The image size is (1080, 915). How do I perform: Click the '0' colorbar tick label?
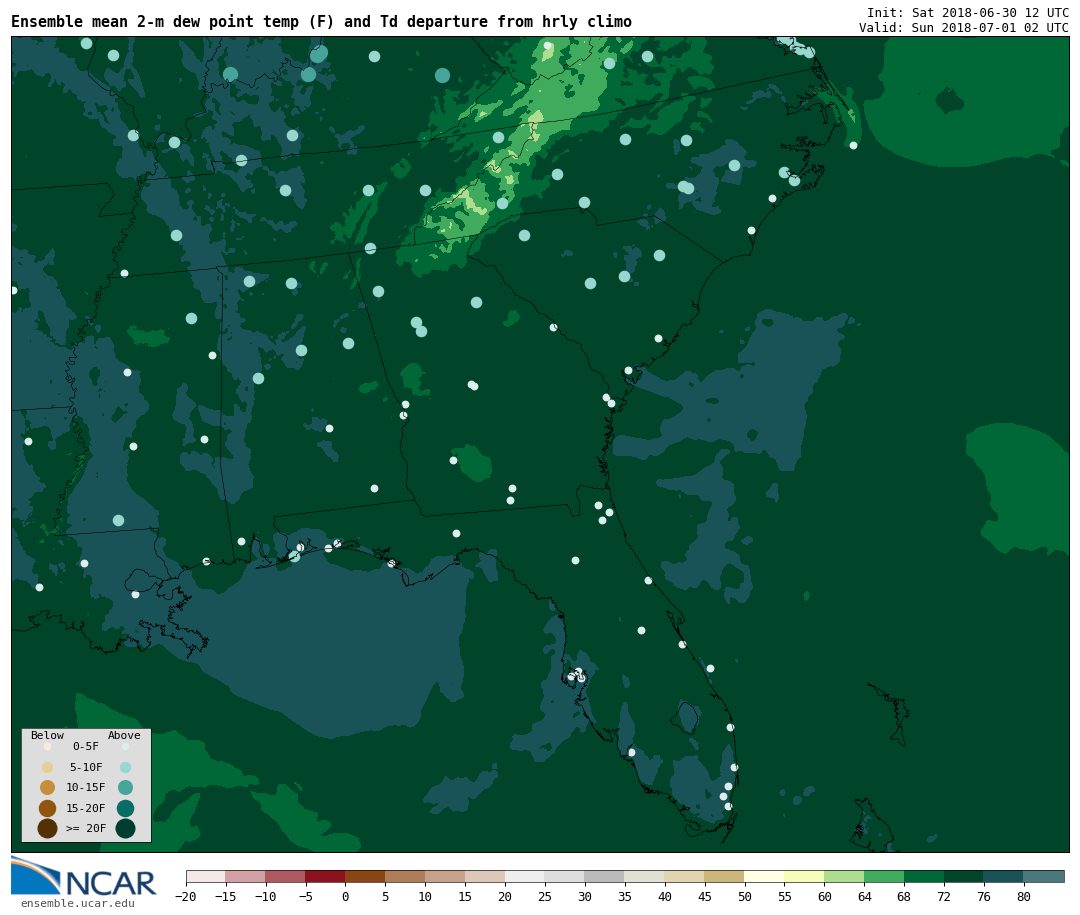point(346,896)
